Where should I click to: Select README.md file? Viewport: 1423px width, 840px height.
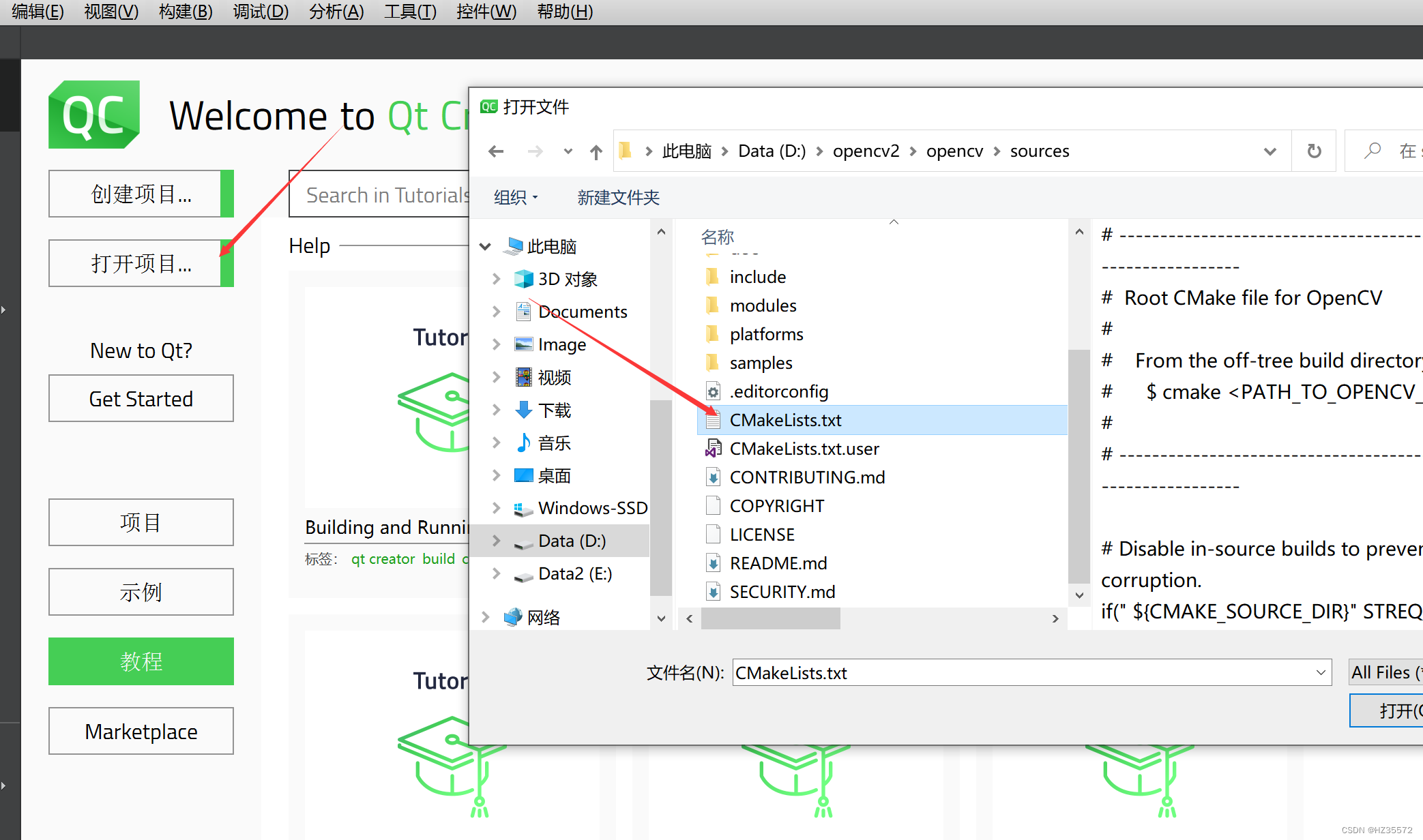pos(778,563)
